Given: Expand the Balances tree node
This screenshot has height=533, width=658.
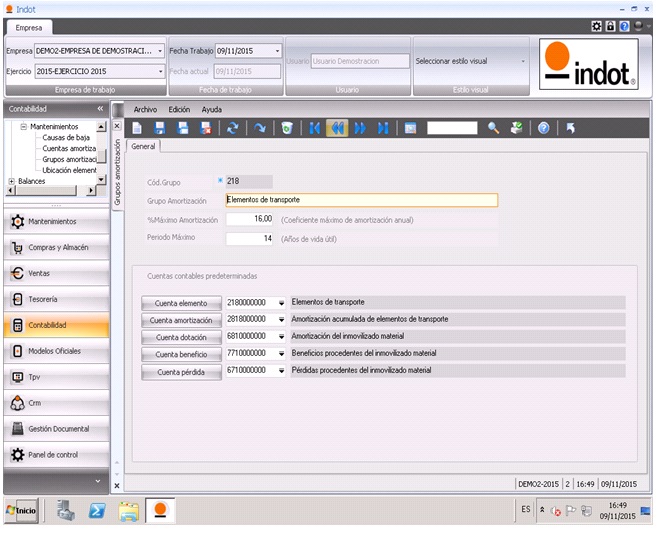Looking at the screenshot, I should point(11,181).
